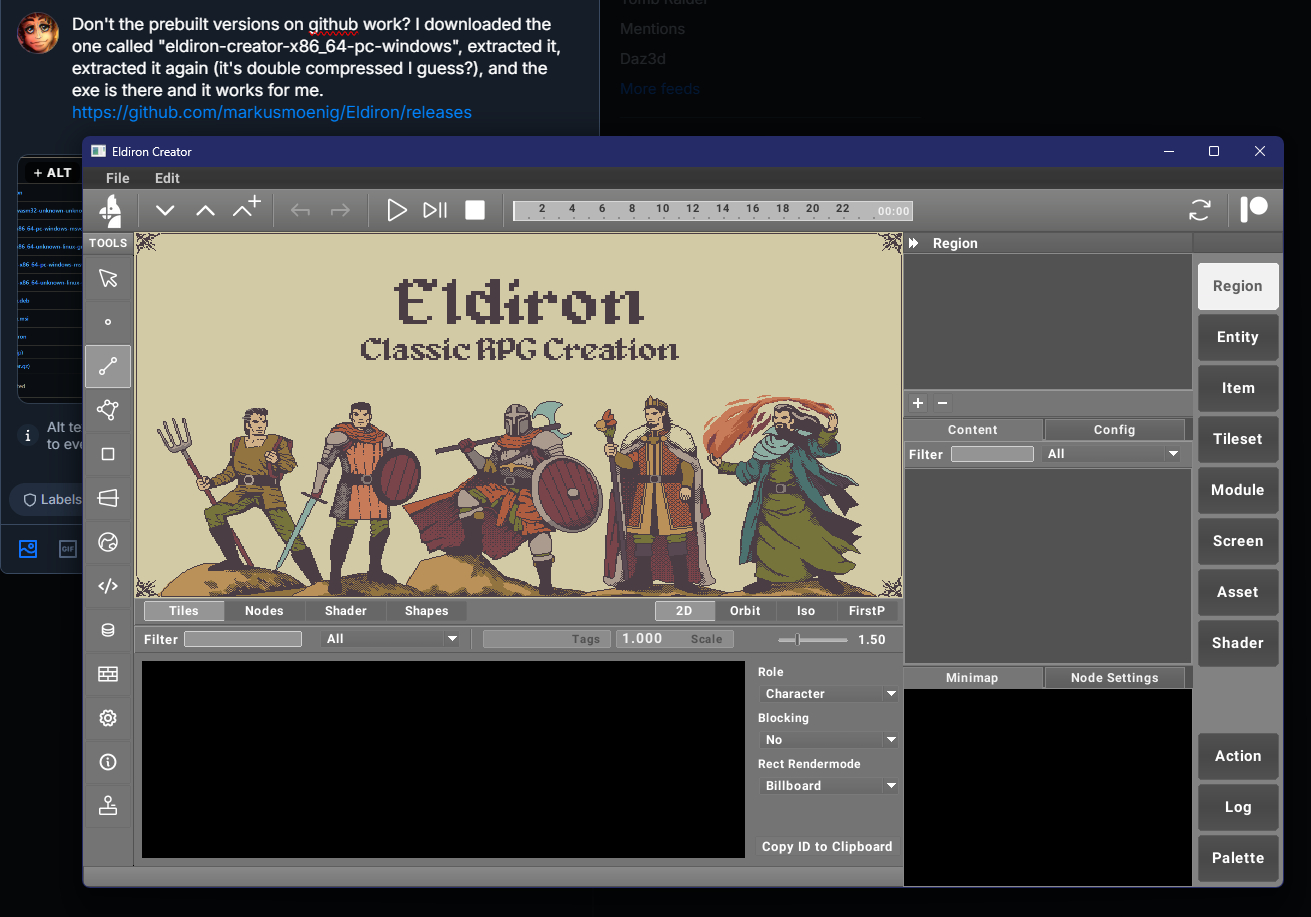Open the settings gear tool
The height and width of the screenshot is (917, 1311).
click(x=108, y=718)
